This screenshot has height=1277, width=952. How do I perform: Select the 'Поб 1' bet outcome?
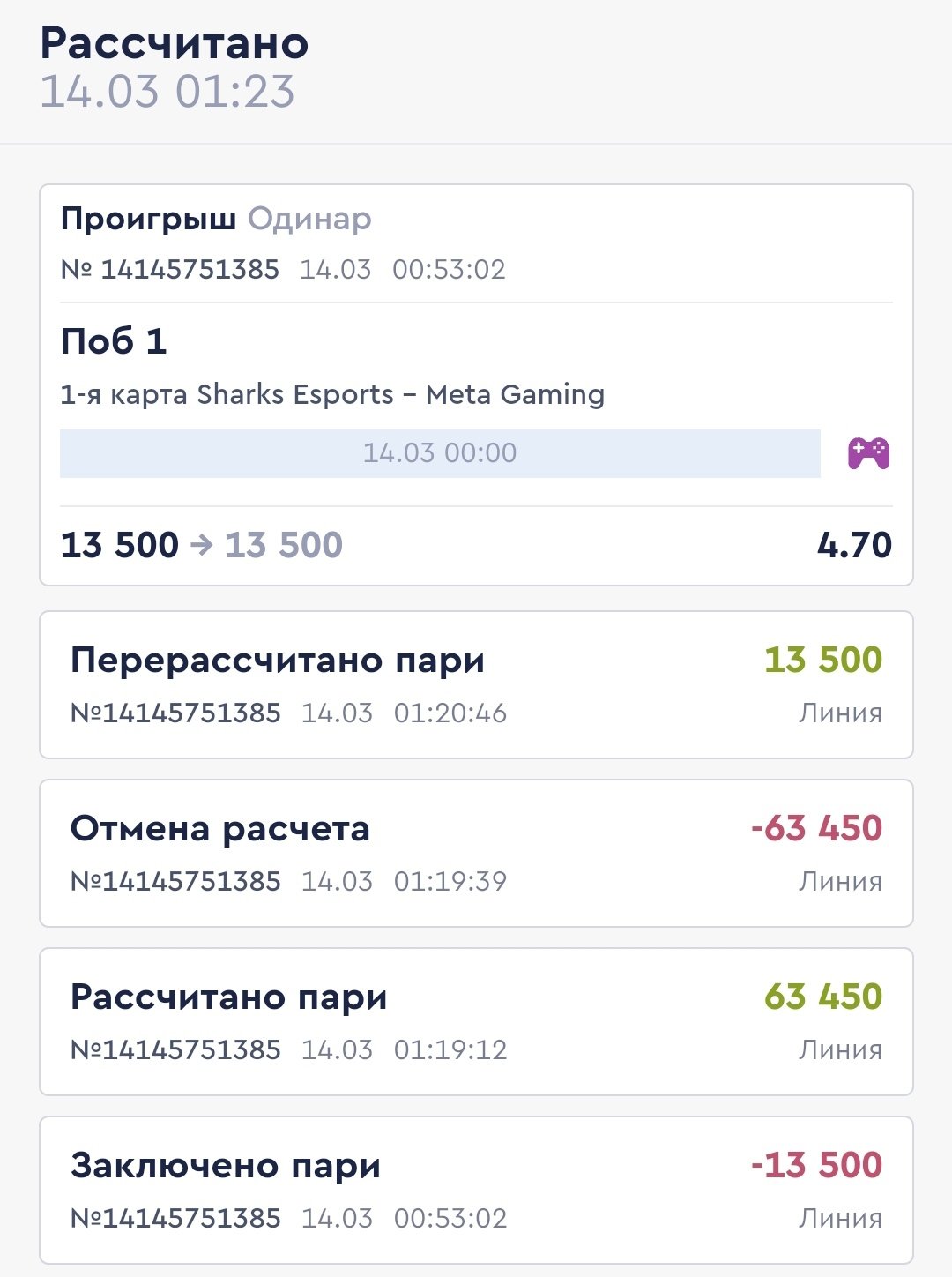tap(114, 341)
